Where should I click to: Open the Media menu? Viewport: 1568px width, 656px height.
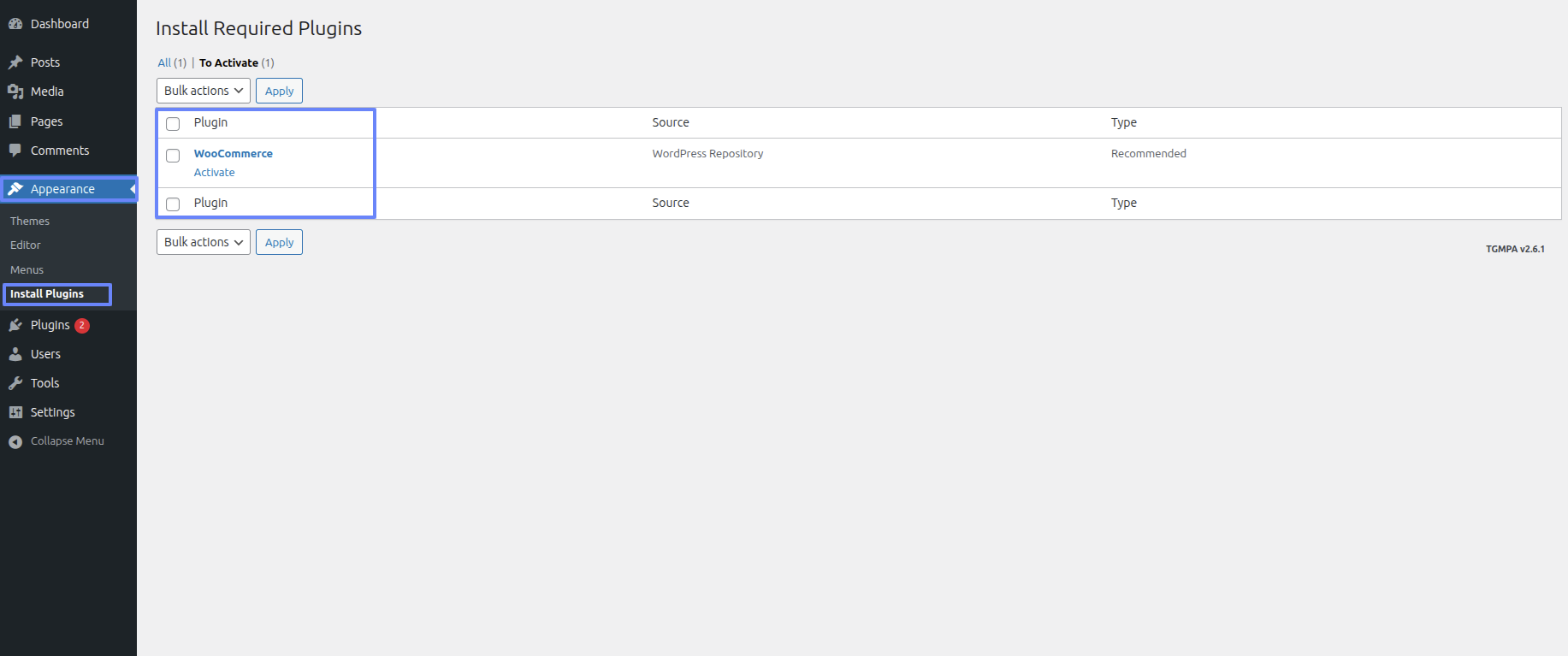point(47,92)
